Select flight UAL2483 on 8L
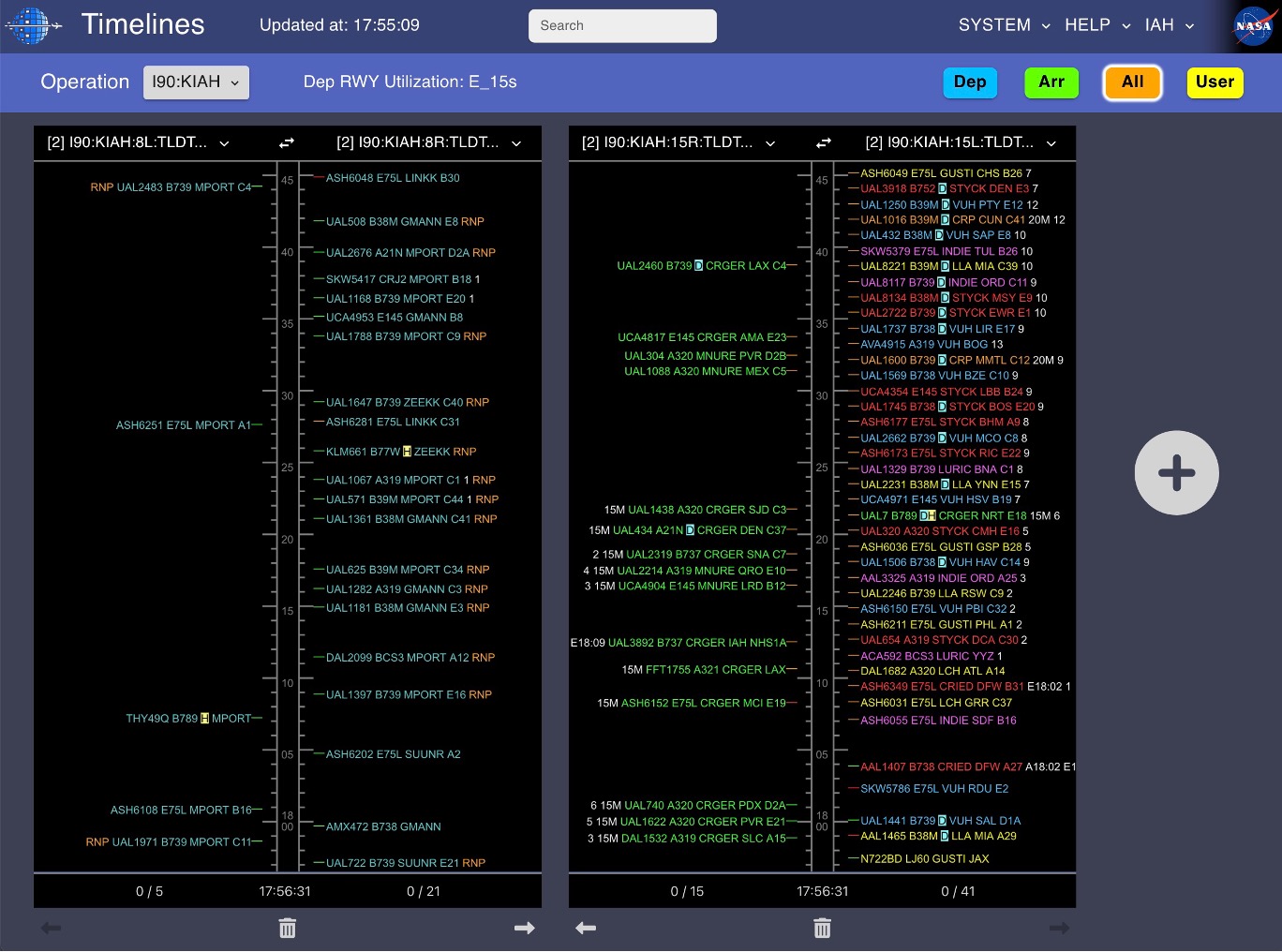Viewport: 1282px width, 952px height. coord(171,187)
